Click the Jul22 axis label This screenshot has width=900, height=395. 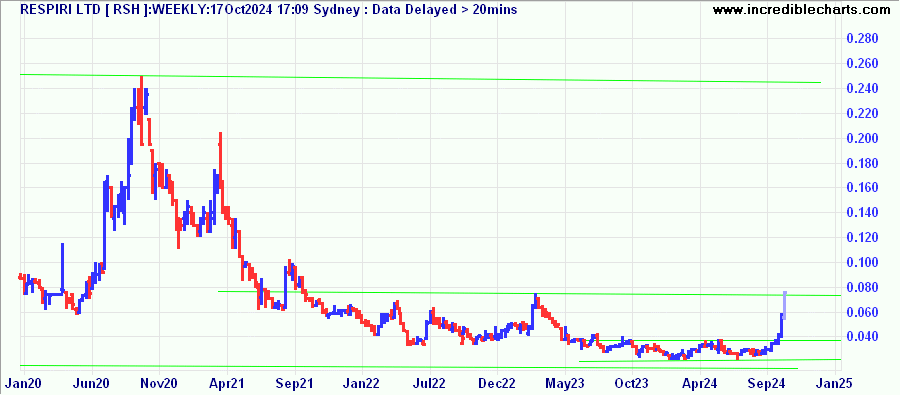429,381
